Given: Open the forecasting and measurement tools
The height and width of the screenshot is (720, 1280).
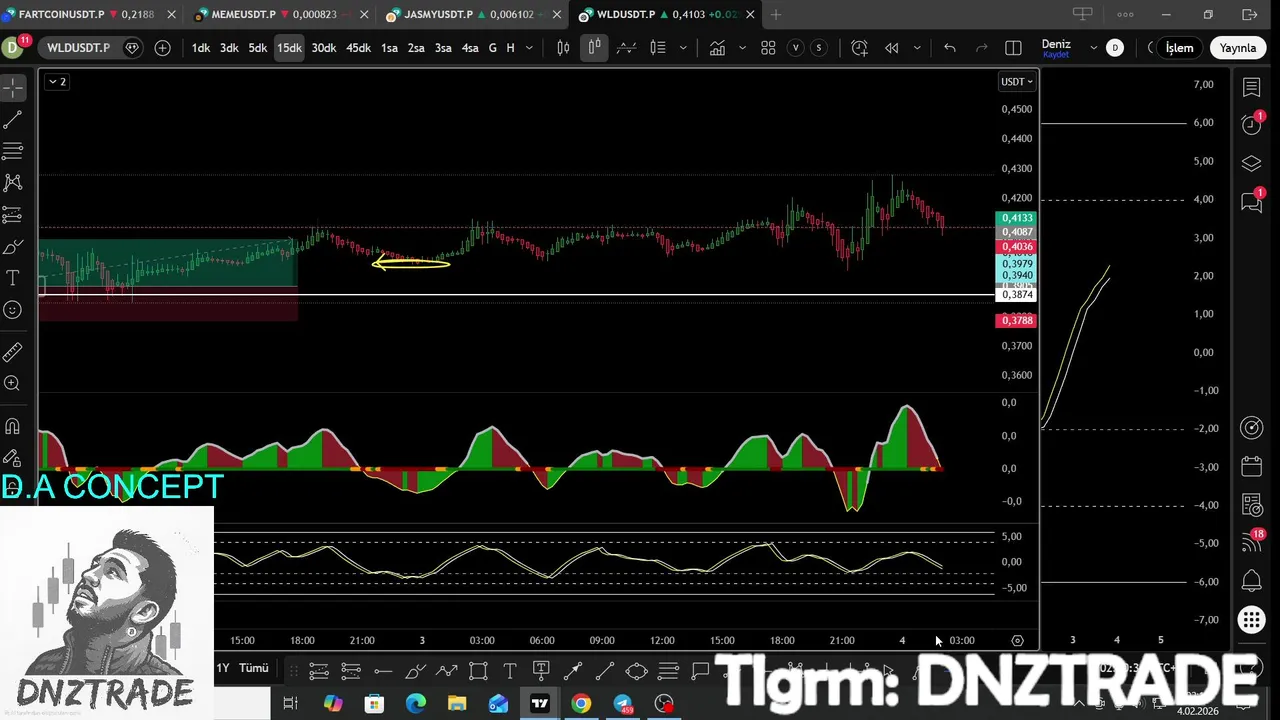Looking at the screenshot, I should click(x=13, y=215).
